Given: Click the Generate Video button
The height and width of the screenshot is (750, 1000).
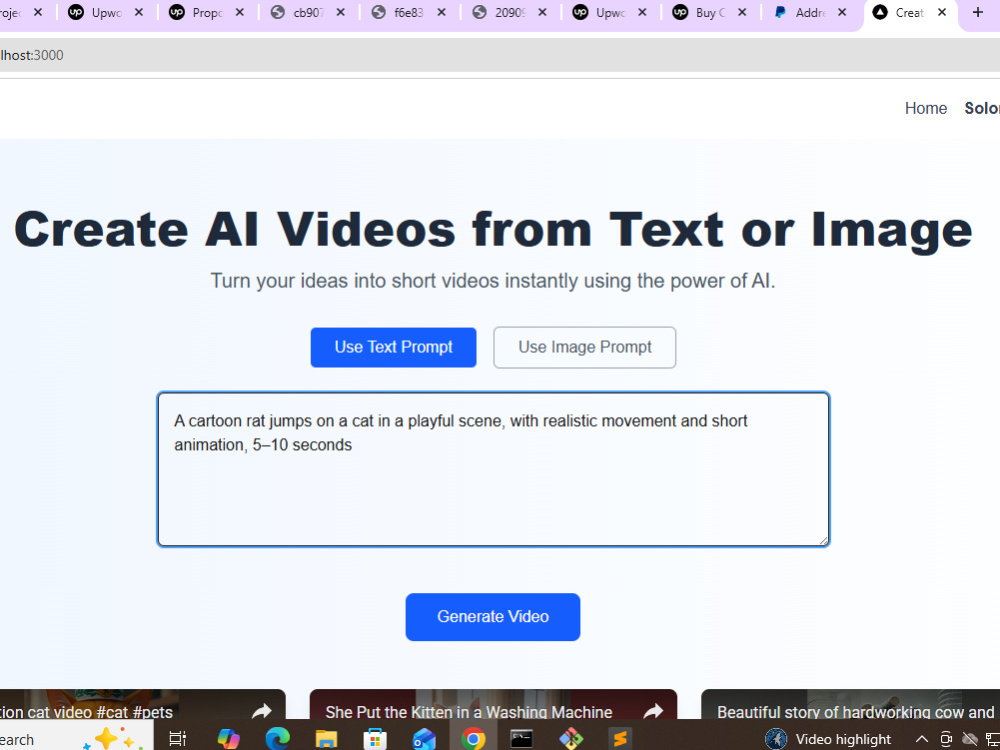Looking at the screenshot, I should (x=493, y=617).
